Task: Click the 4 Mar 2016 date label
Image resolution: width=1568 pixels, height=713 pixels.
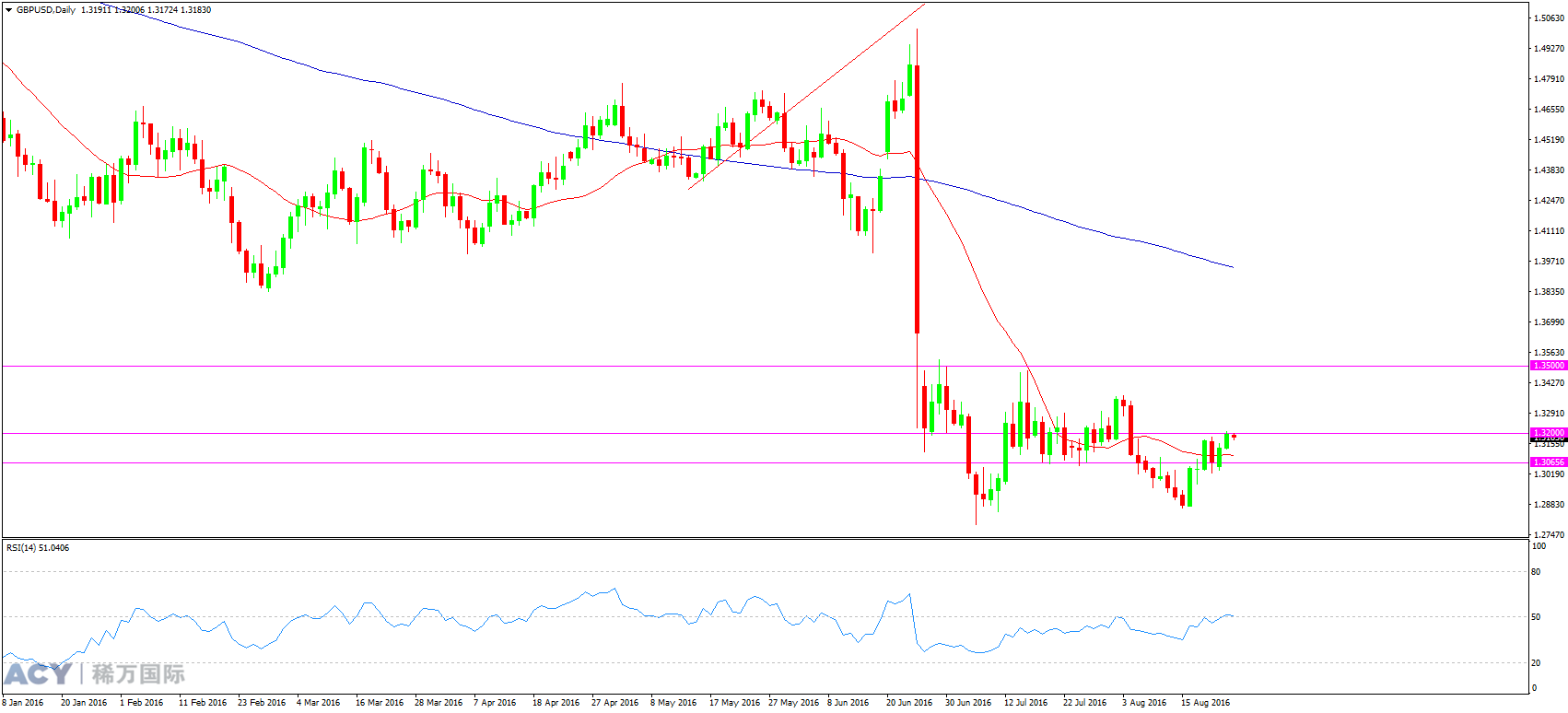Action: pos(319,702)
